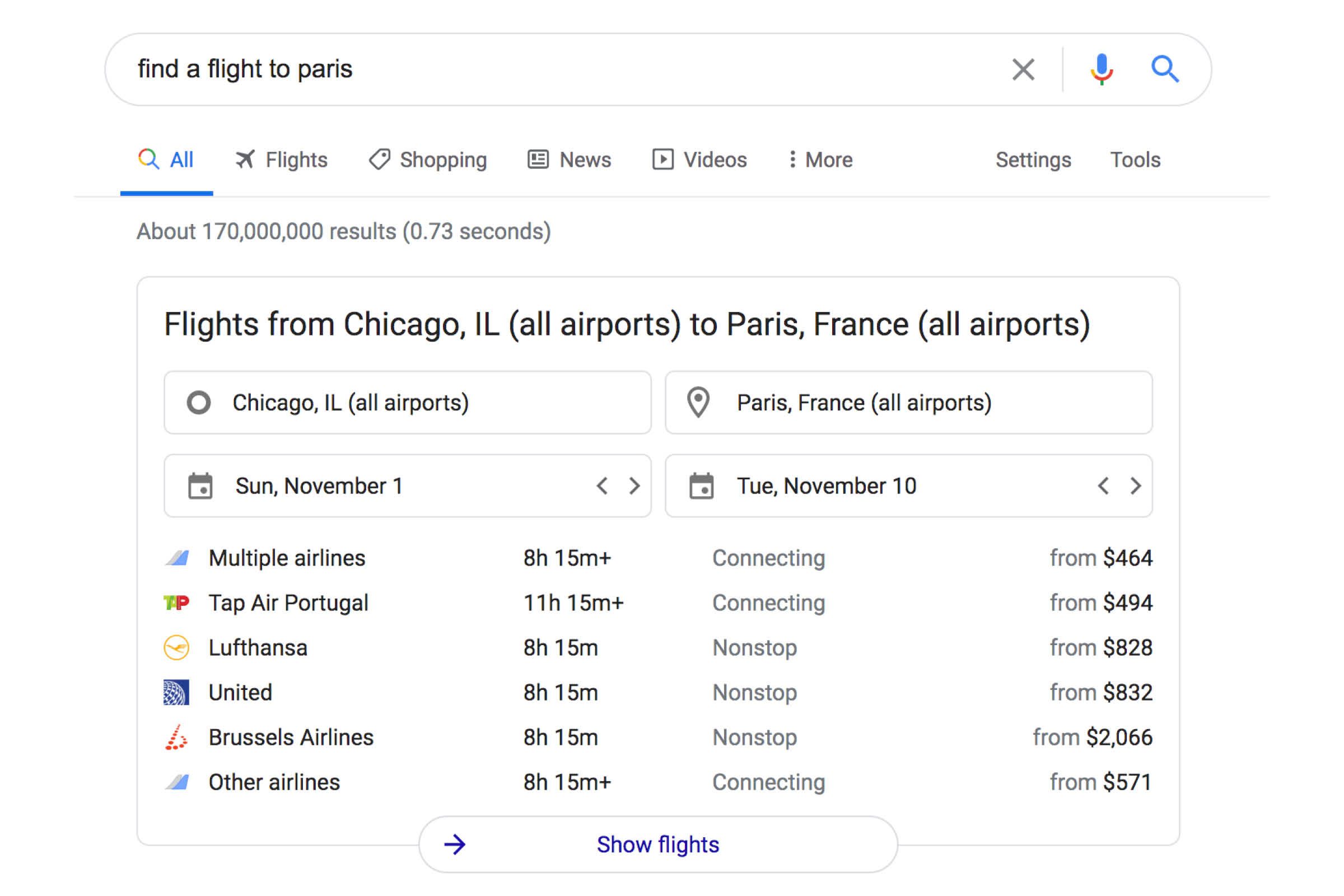Clear the search query with the X icon
The image size is (1344, 896).
click(x=1023, y=69)
